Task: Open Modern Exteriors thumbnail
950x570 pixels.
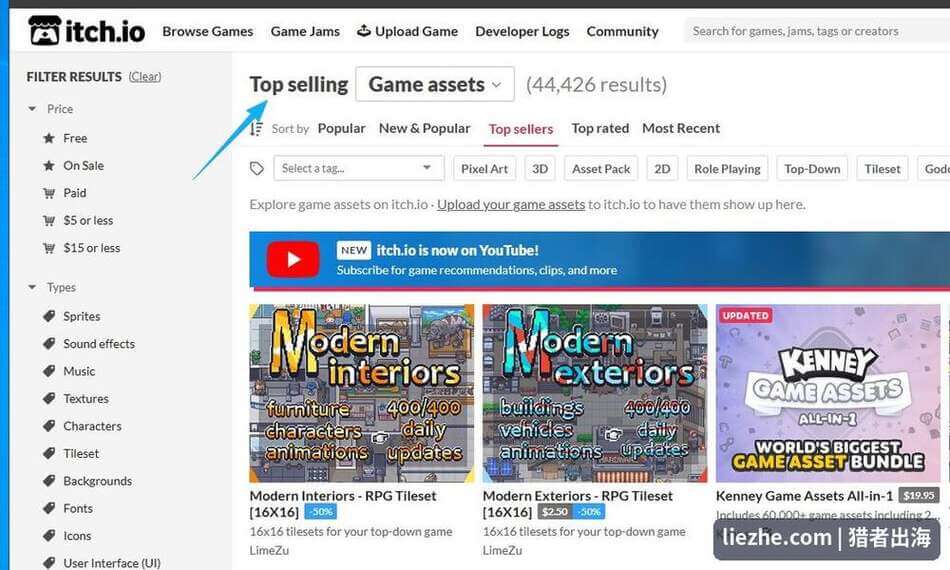Action: [595, 393]
